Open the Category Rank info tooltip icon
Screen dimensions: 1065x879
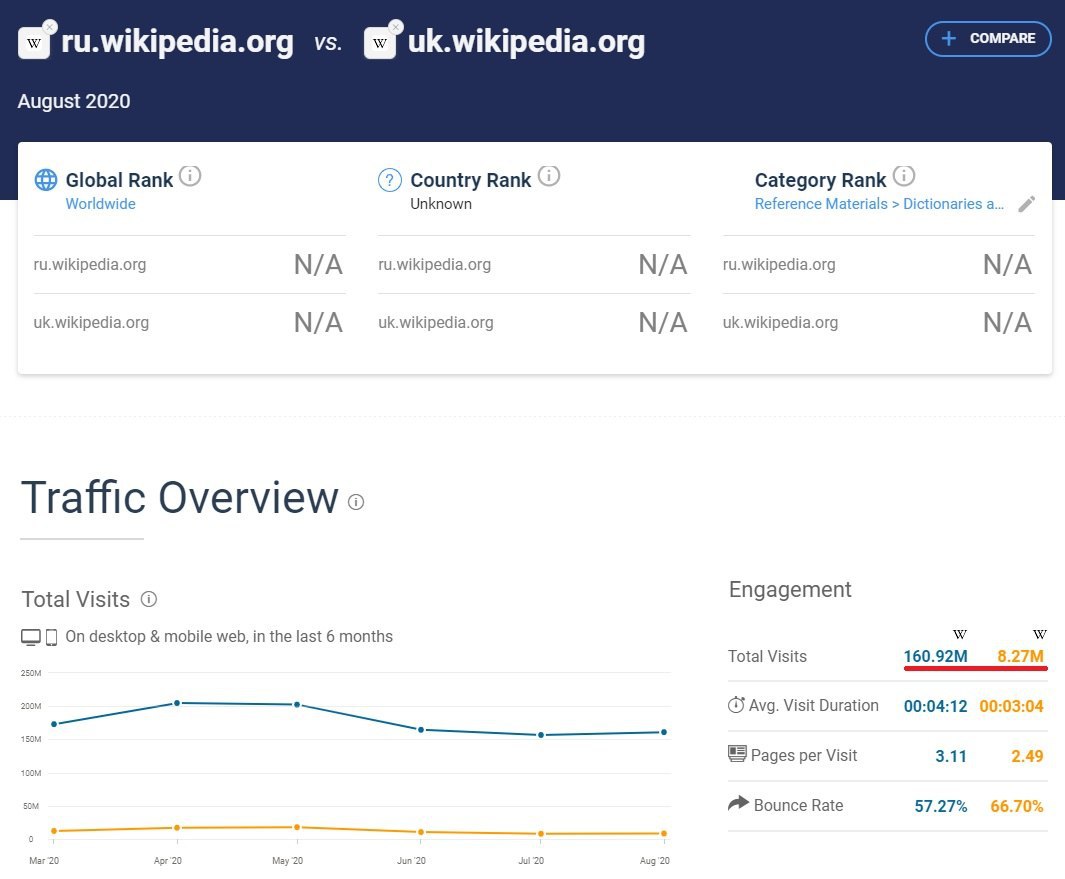click(x=903, y=176)
